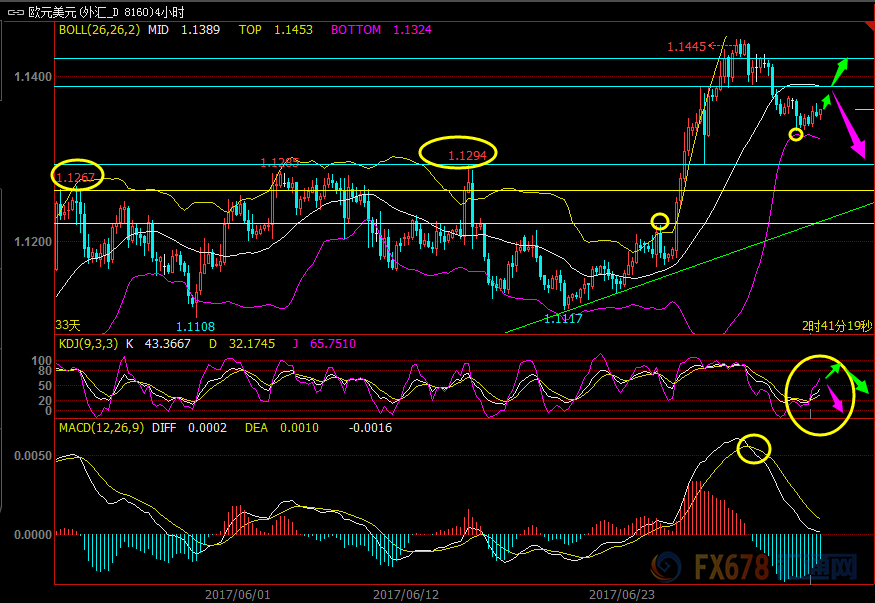This screenshot has width=875, height=603.
Task: Click the 1.1445 high price marker
Action: pos(687,47)
